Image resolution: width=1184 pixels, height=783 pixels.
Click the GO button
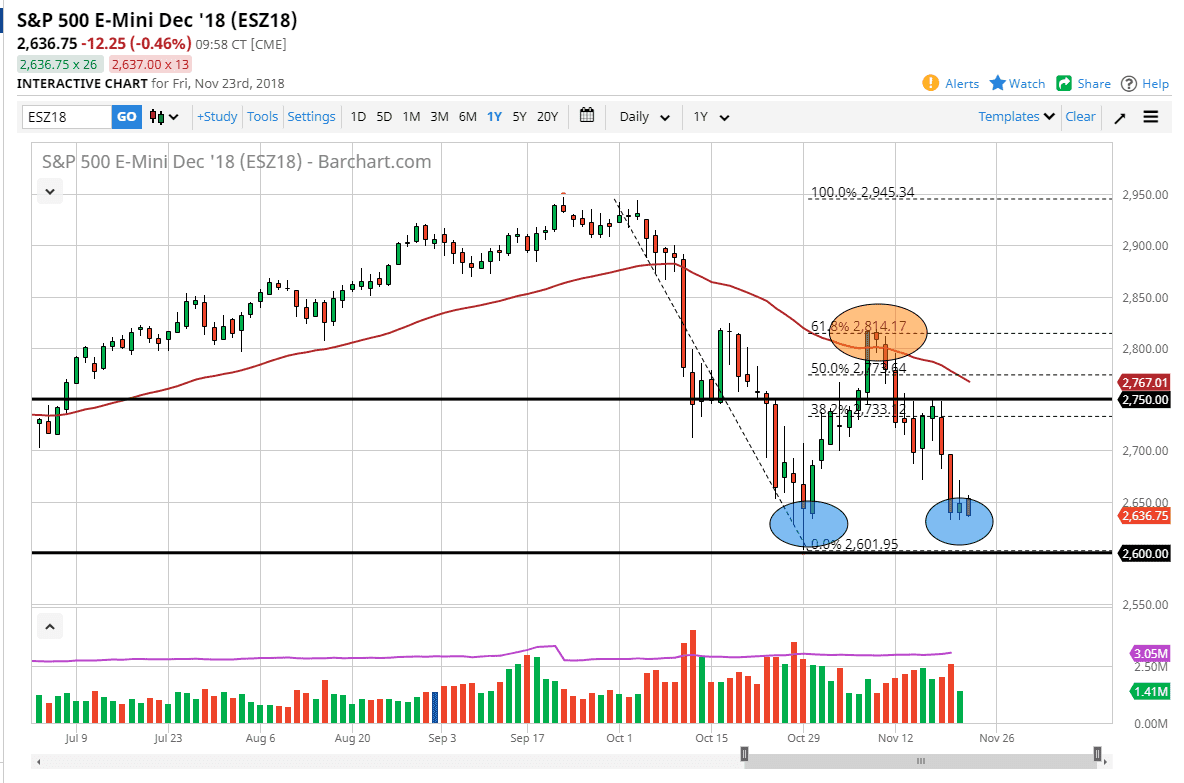[x=127, y=117]
